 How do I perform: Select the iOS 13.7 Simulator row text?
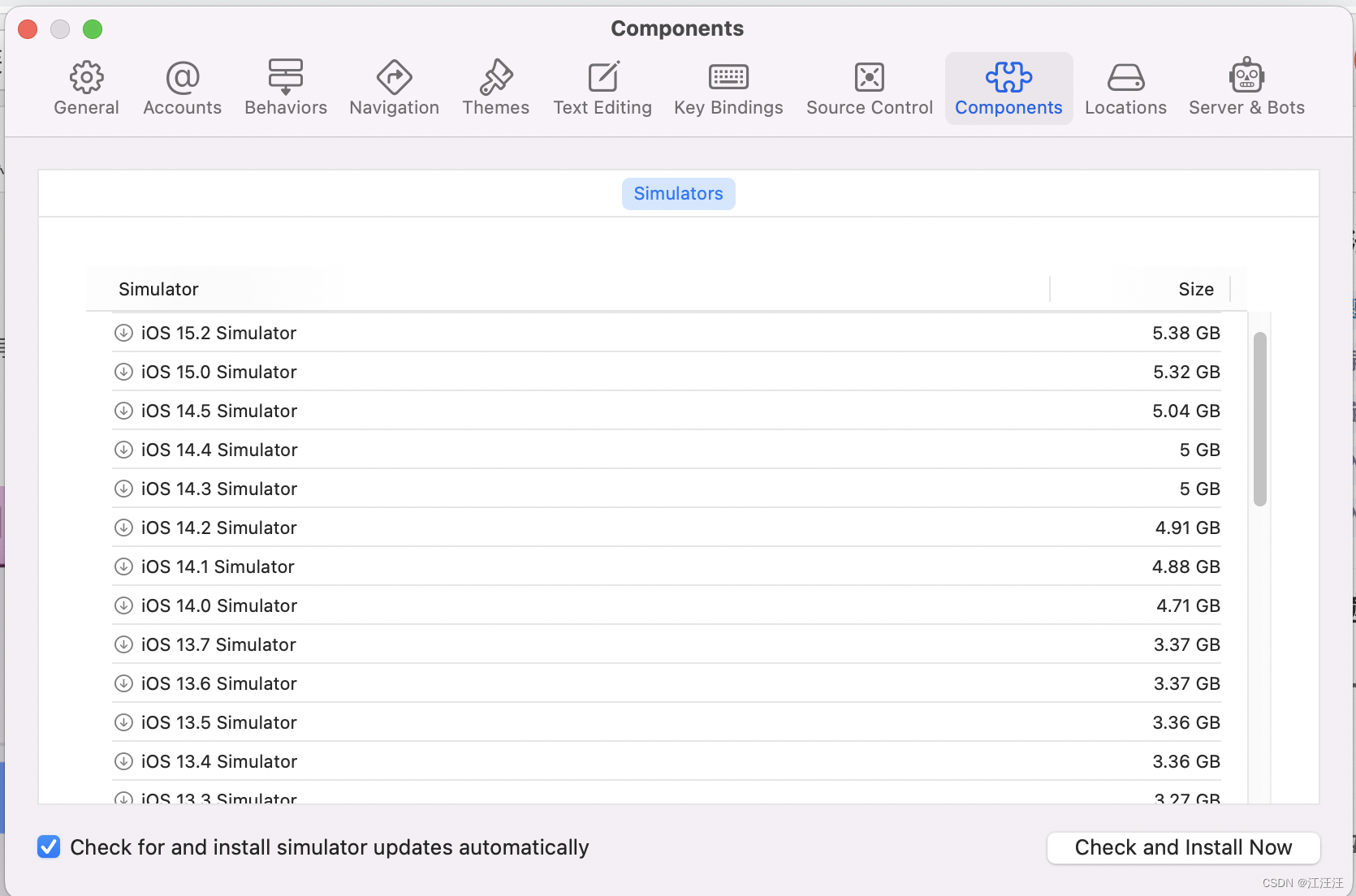pos(218,644)
